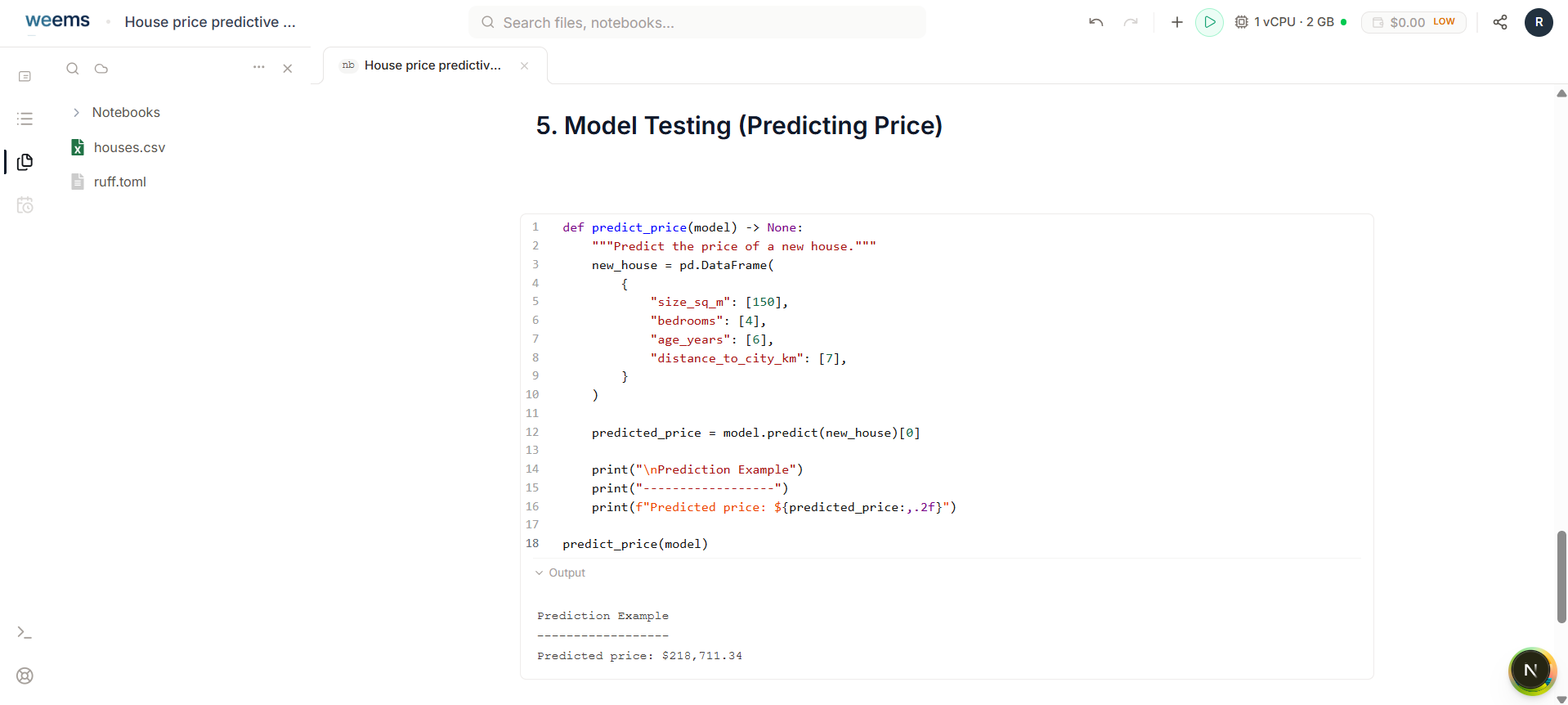
Task: Open the top sidebar panel icon
Action: (25, 76)
